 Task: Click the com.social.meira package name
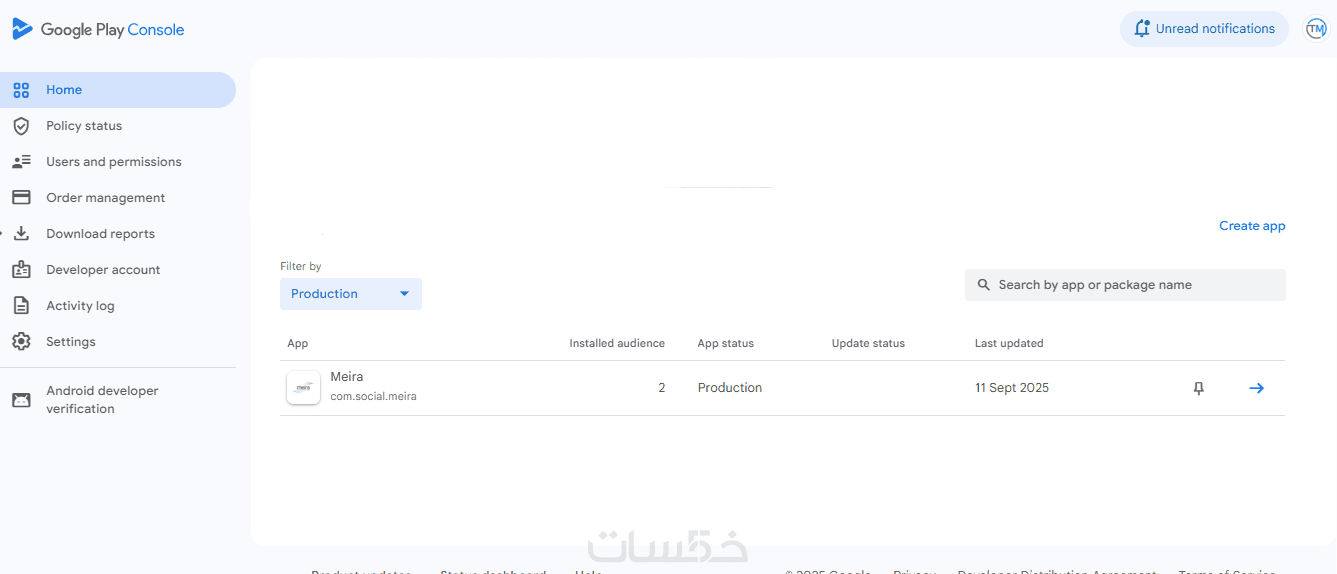(x=373, y=397)
